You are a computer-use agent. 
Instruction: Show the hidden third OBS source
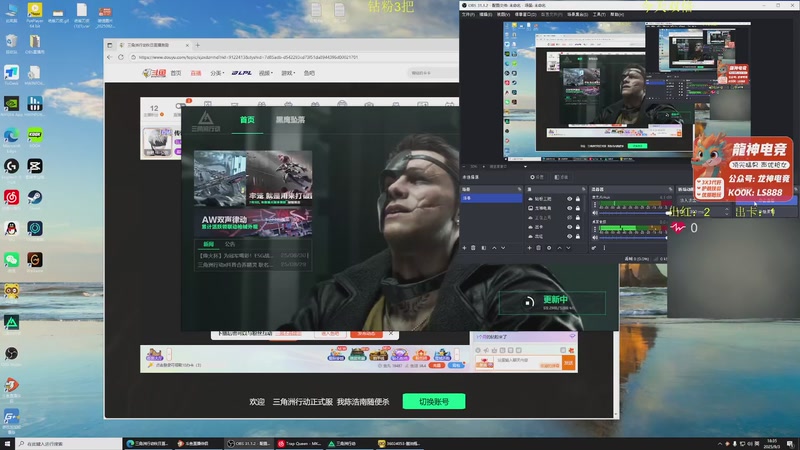pos(569,218)
